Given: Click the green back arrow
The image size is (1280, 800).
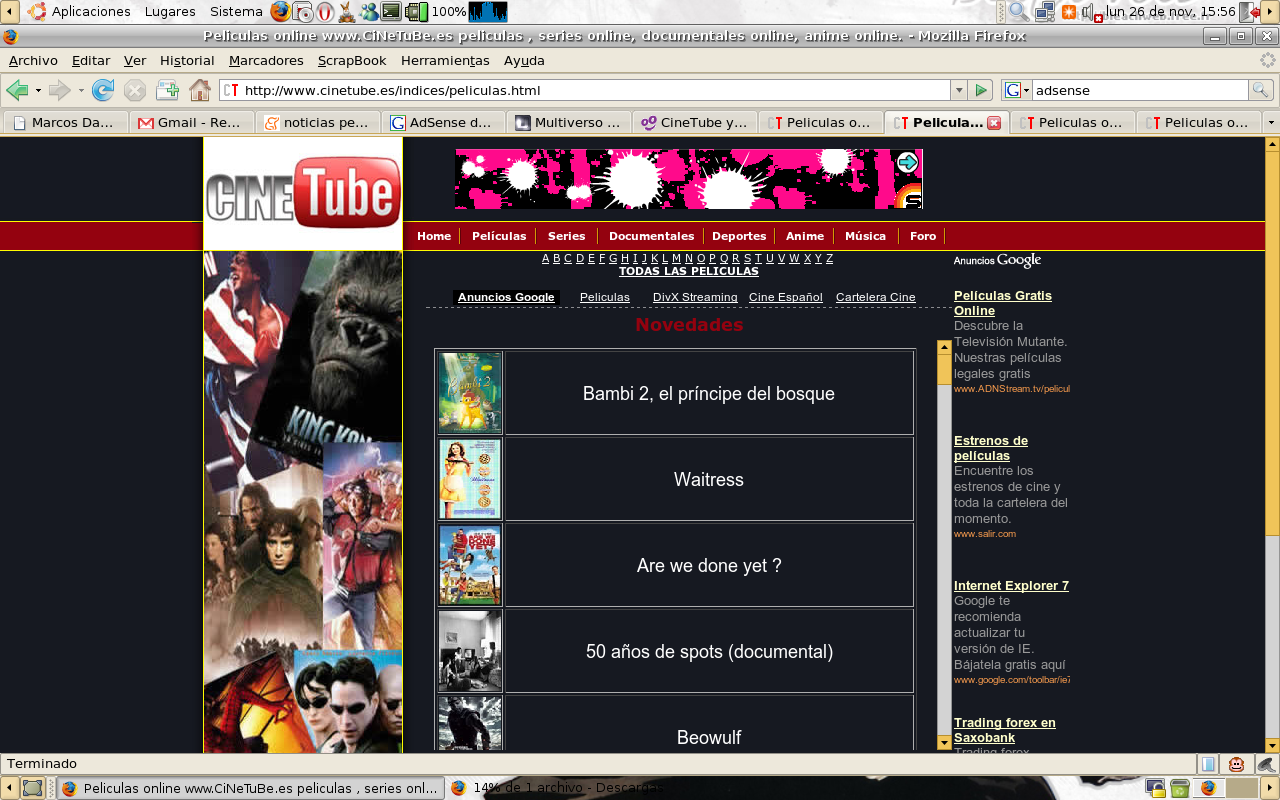Looking at the screenshot, I should point(17,90).
